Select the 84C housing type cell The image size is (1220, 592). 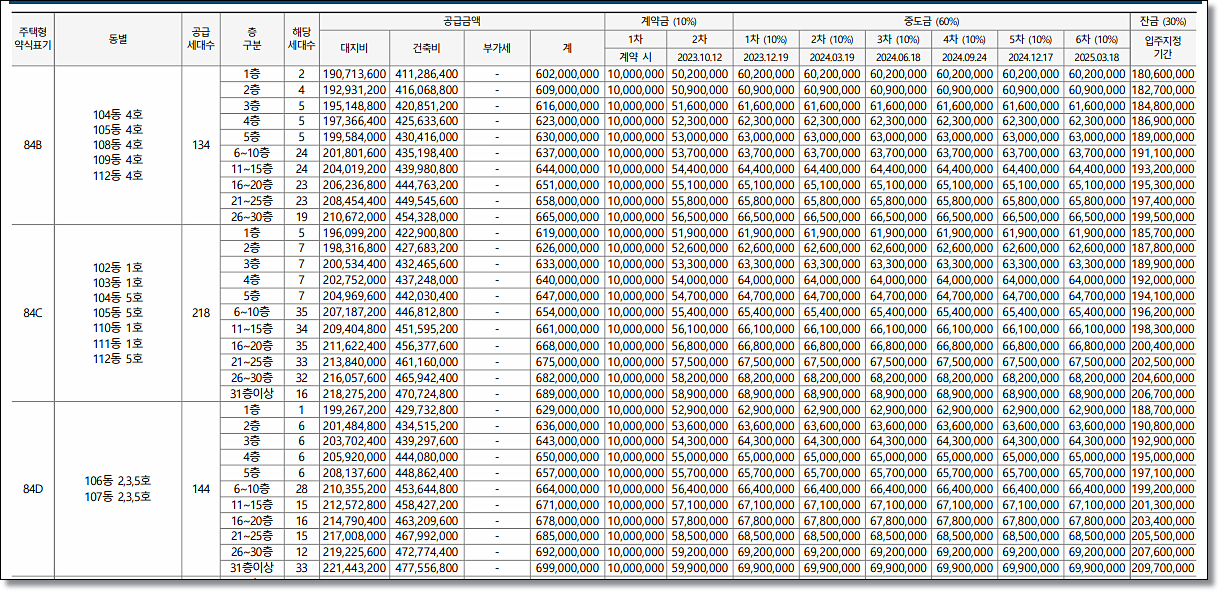coord(33,312)
